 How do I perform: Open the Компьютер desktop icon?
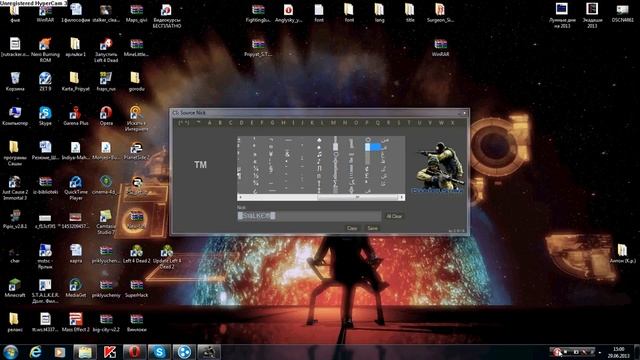pyautogui.click(x=15, y=116)
